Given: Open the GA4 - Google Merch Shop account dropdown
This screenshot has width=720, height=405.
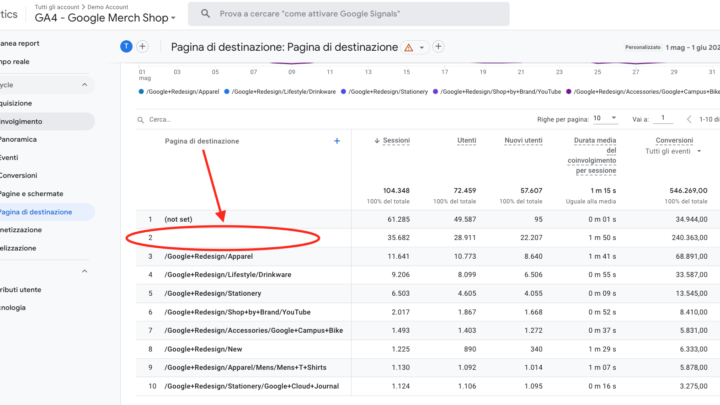Looking at the screenshot, I should [x=105, y=18].
